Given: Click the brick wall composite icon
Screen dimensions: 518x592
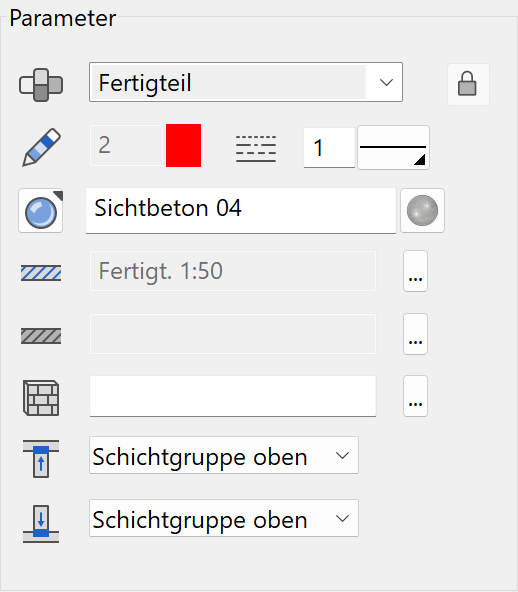Looking at the screenshot, I should tap(41, 398).
